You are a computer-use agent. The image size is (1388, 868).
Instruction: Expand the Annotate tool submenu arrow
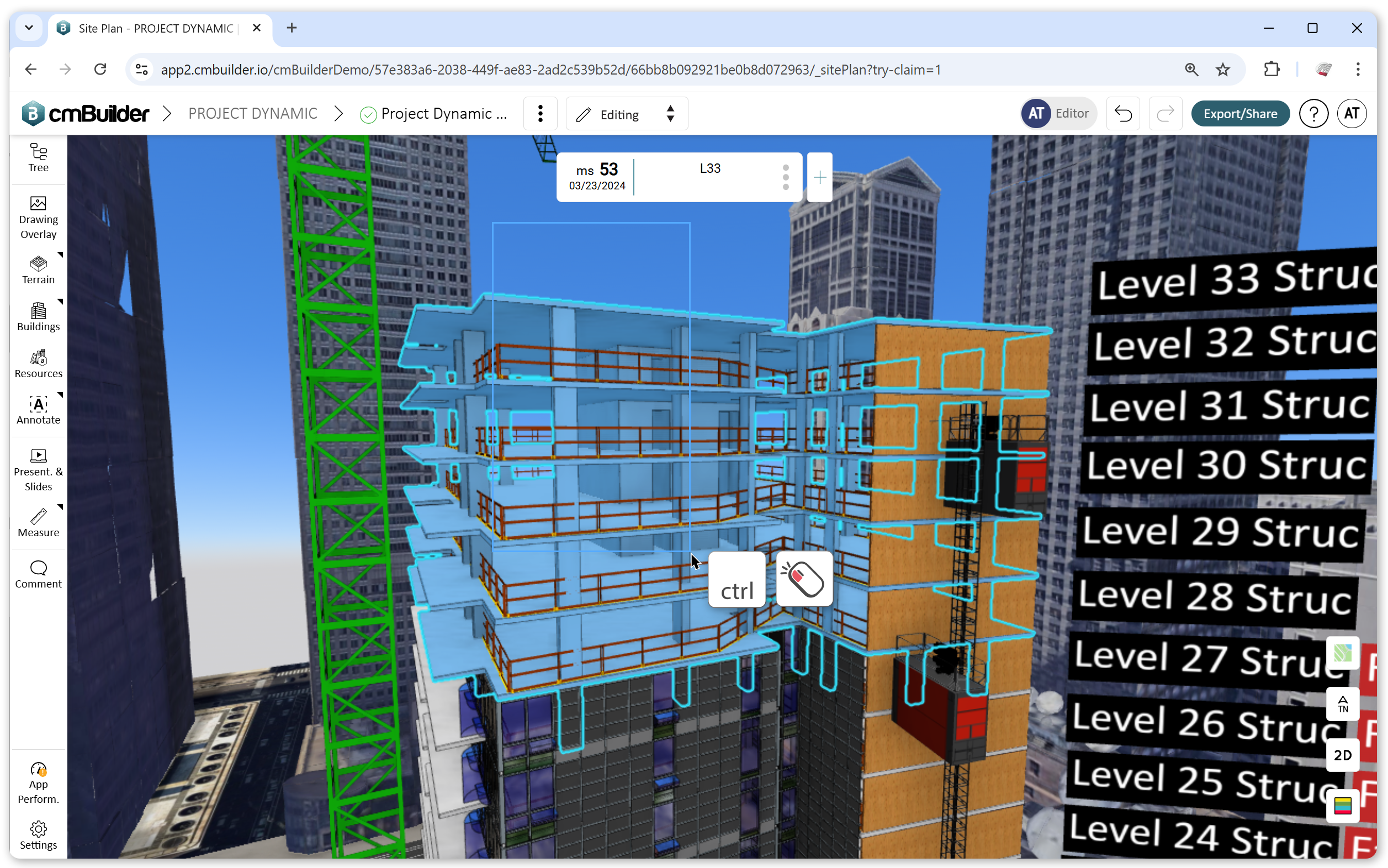[x=60, y=395]
